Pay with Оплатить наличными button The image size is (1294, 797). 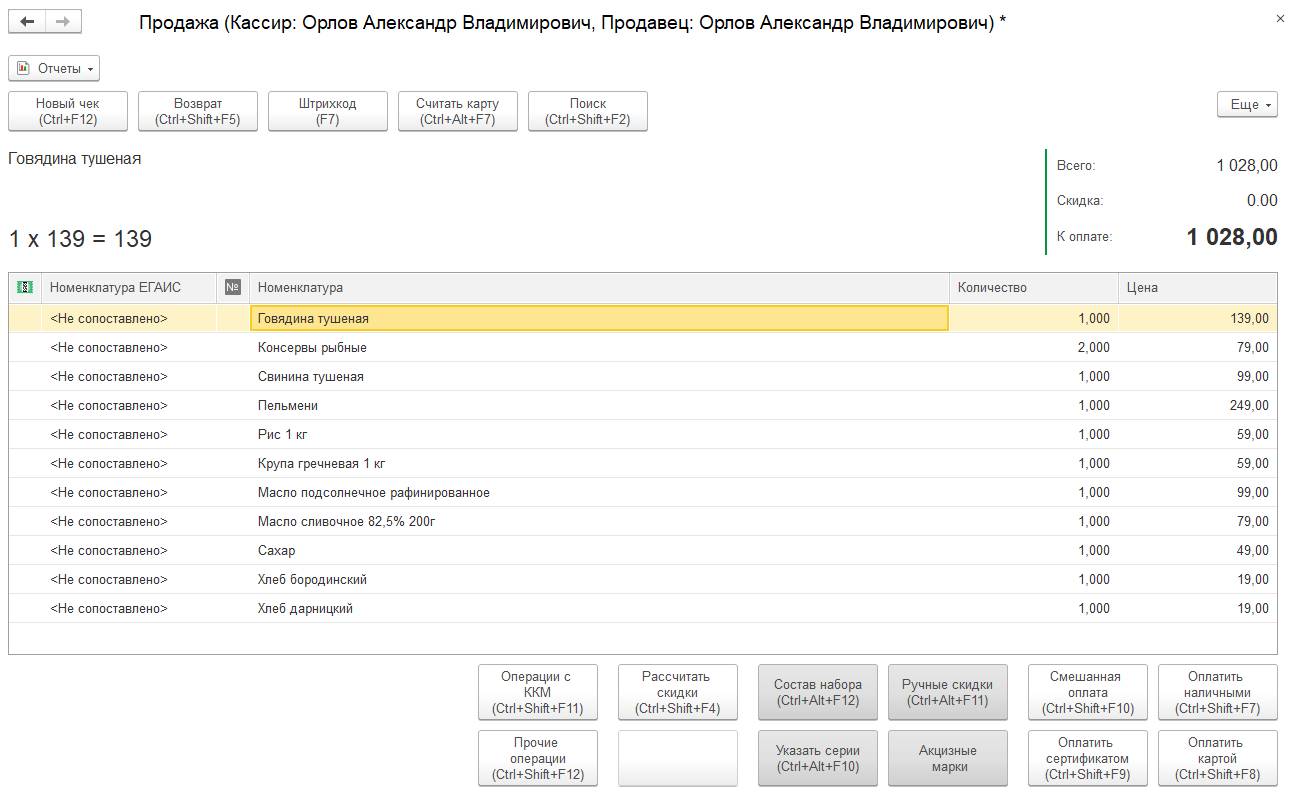pyautogui.click(x=1218, y=692)
